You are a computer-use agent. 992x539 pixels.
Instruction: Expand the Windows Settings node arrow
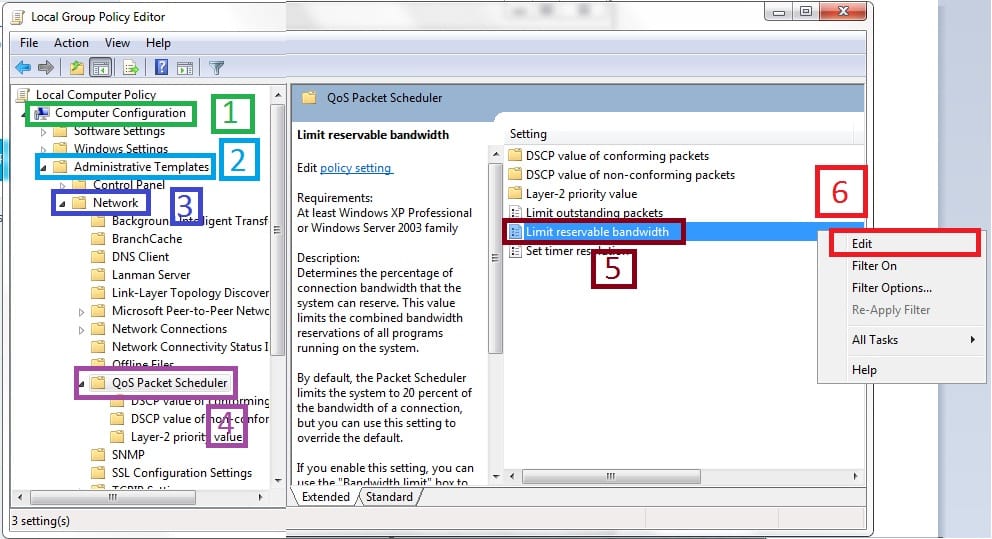point(43,150)
